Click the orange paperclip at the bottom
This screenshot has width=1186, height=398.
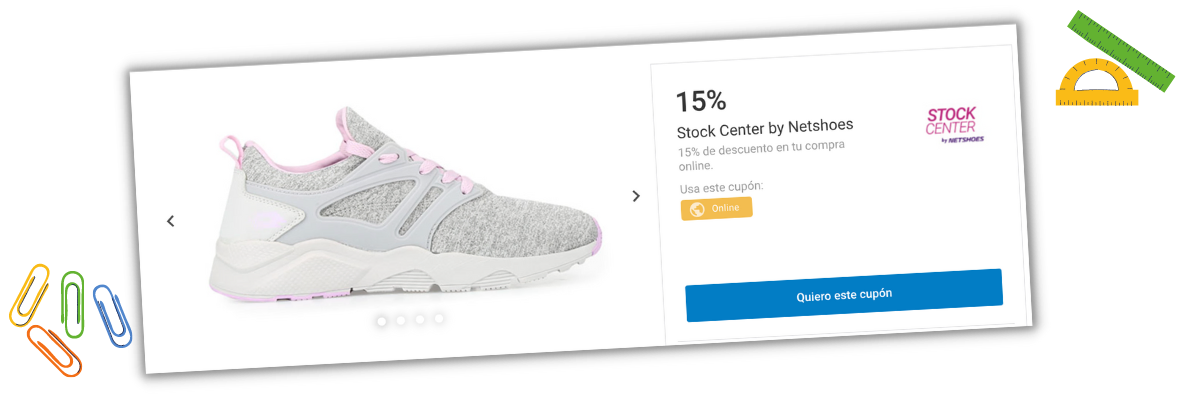(54, 350)
